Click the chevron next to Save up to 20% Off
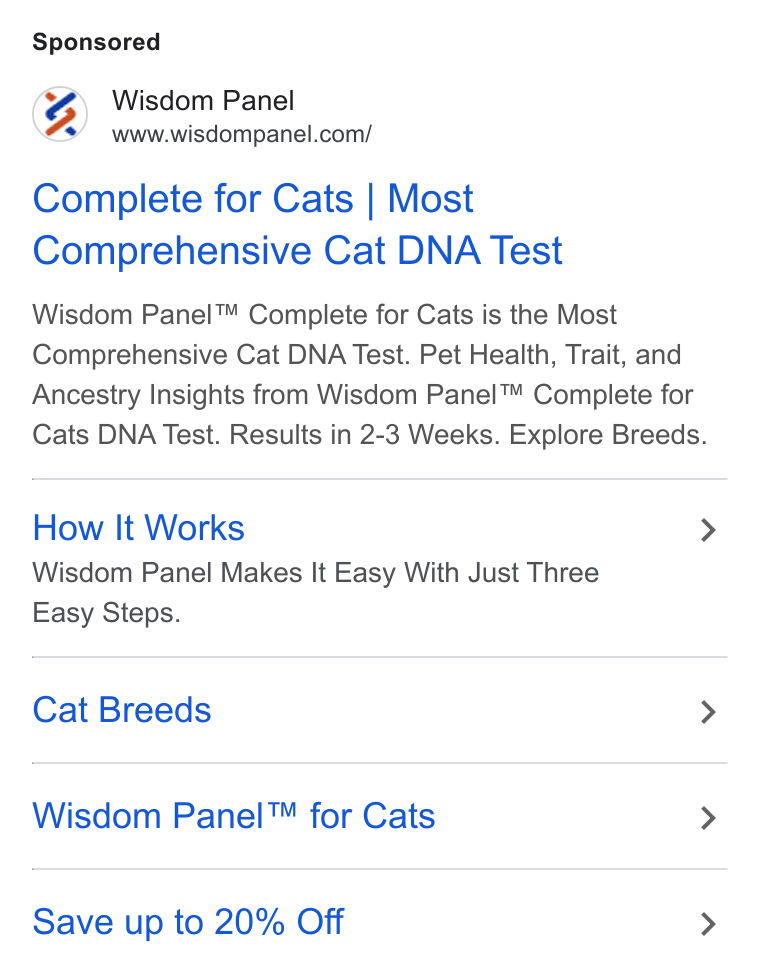The height and width of the screenshot is (974, 760). tap(708, 924)
